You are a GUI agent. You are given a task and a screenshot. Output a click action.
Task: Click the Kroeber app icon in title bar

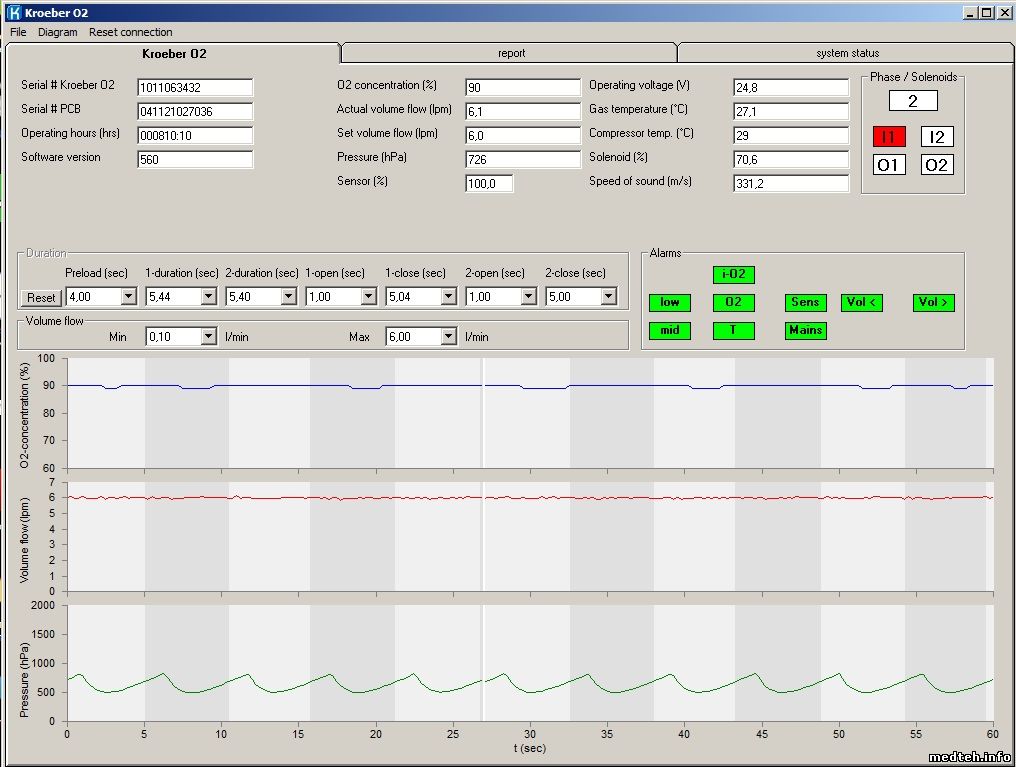14,13
